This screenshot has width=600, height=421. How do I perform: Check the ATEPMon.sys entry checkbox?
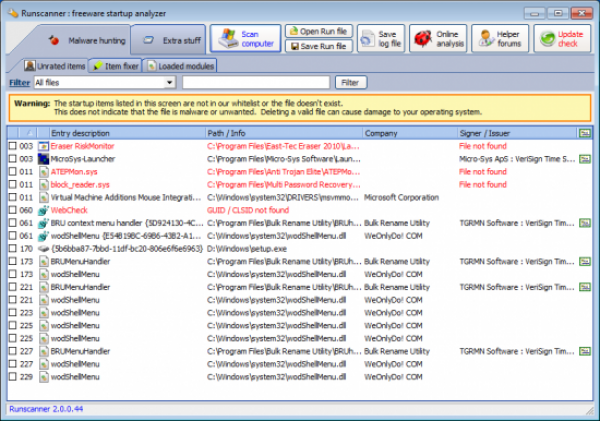[x=13, y=171]
